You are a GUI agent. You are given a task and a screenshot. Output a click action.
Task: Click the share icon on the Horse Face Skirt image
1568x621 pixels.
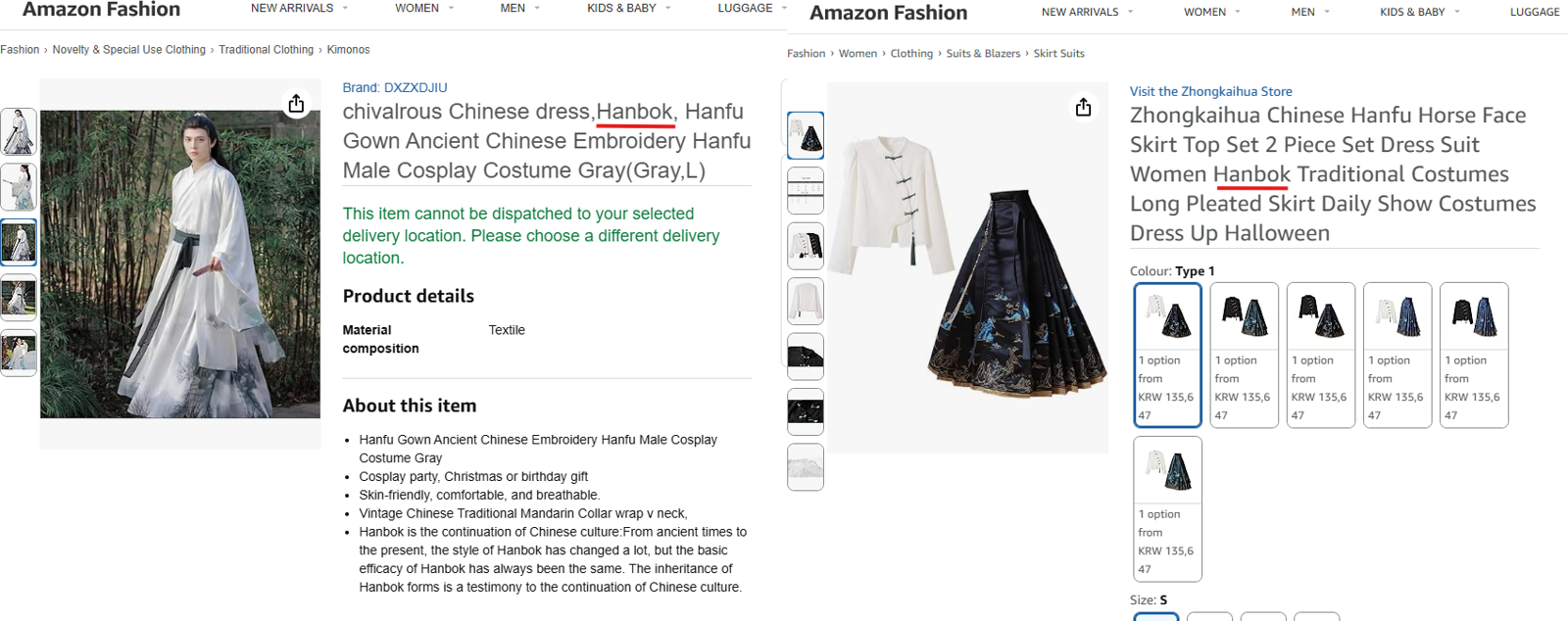pos(1082,108)
